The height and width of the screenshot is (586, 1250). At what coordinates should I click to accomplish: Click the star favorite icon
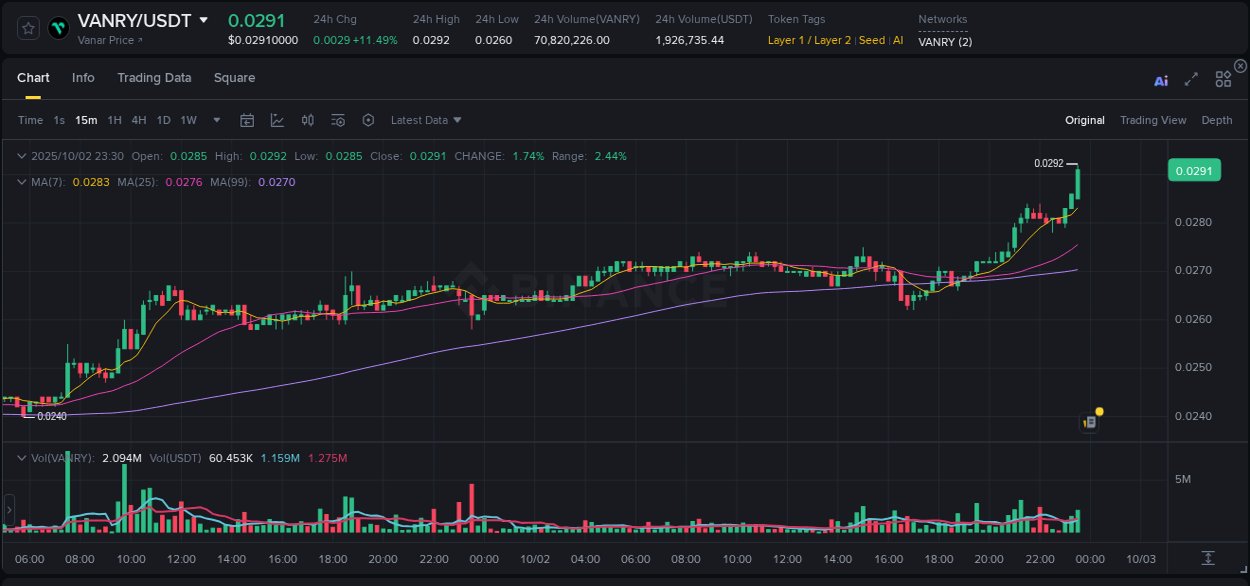[x=27, y=27]
